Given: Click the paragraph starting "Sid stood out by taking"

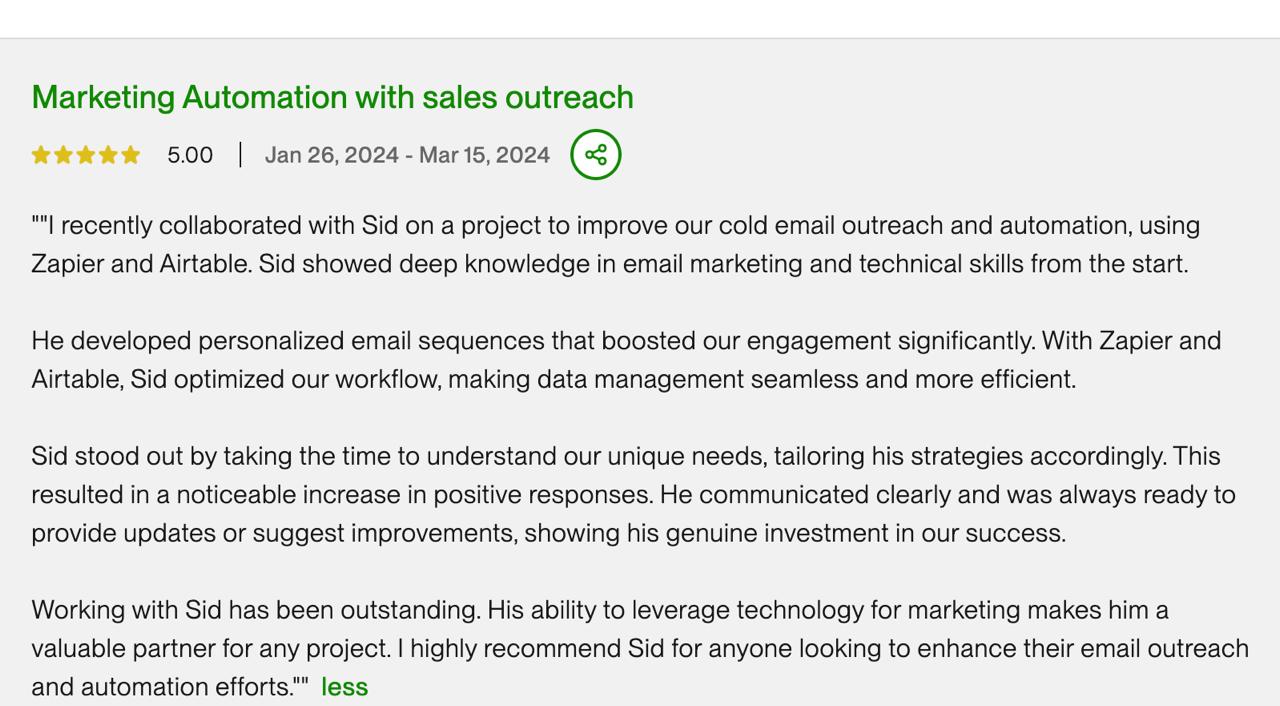Looking at the screenshot, I should (x=634, y=495).
